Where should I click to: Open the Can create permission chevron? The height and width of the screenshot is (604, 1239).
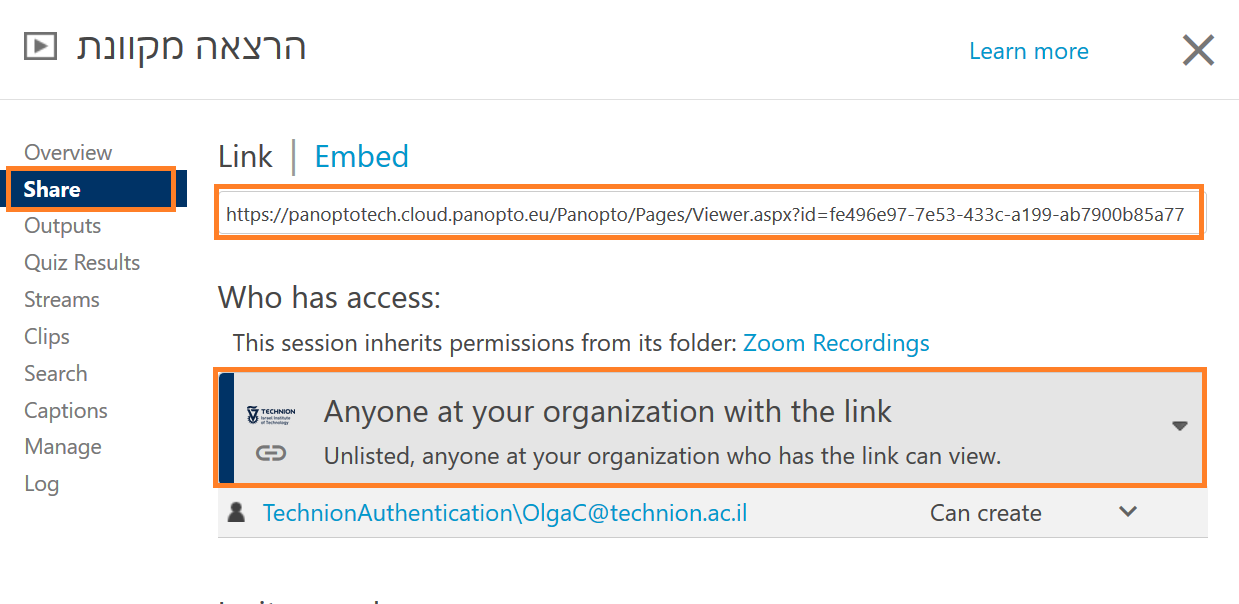click(1127, 512)
